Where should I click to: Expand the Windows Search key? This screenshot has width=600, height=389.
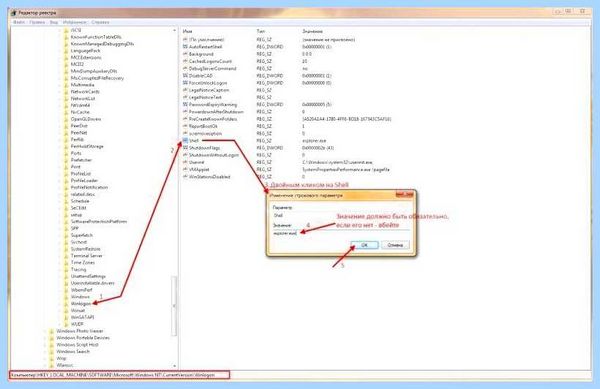pyautogui.click(x=46, y=352)
